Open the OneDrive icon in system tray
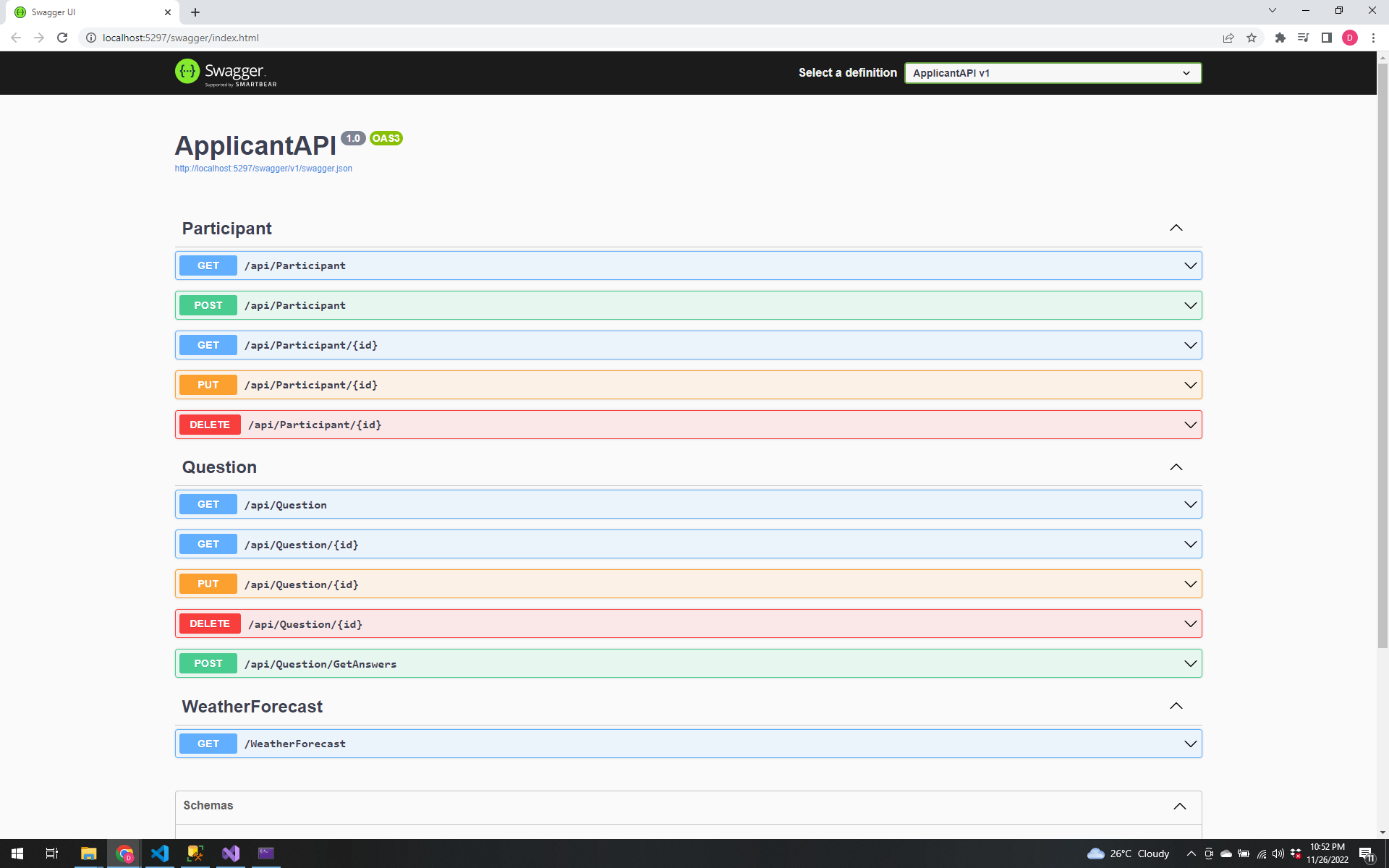This screenshot has height=868, width=1389. pyautogui.click(x=1226, y=854)
